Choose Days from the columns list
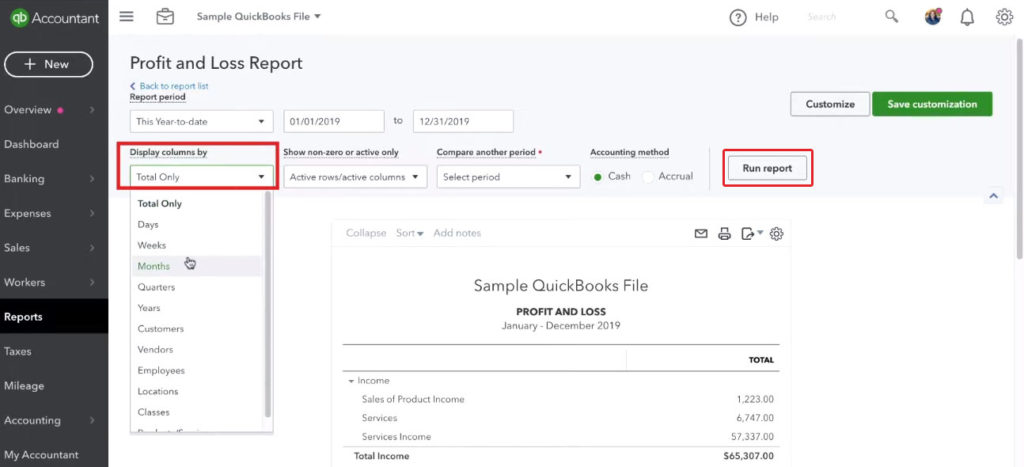 click(196, 225)
